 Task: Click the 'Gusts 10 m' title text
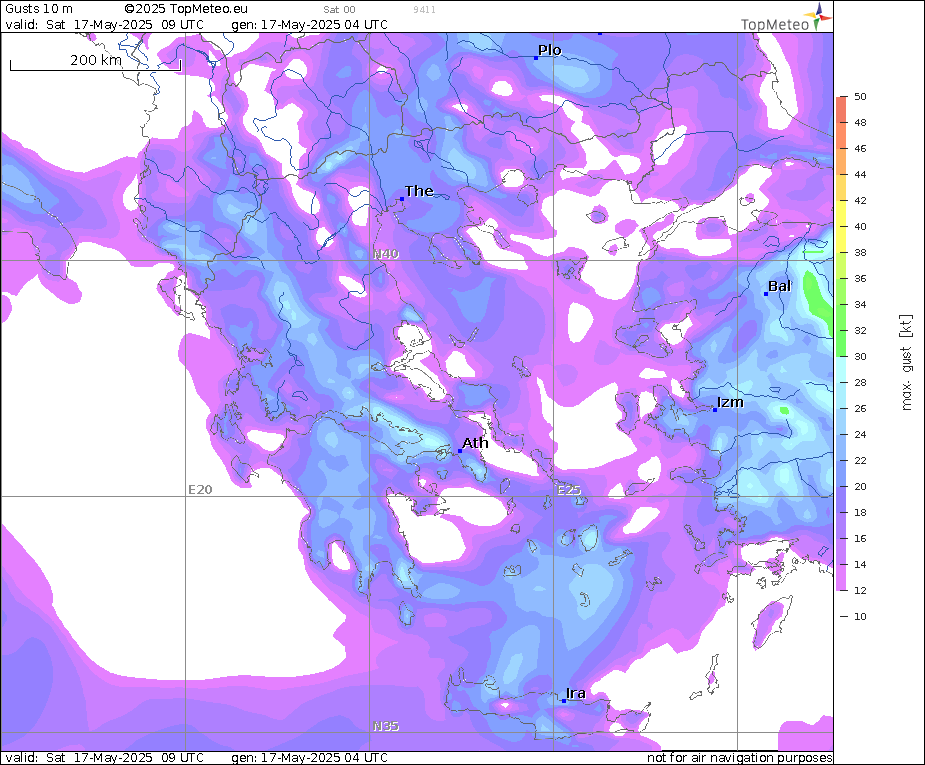click(x=39, y=9)
